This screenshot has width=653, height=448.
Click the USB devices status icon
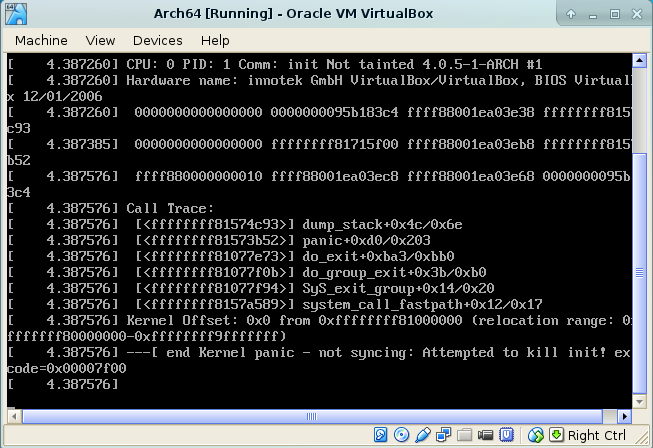pyautogui.click(x=422, y=435)
